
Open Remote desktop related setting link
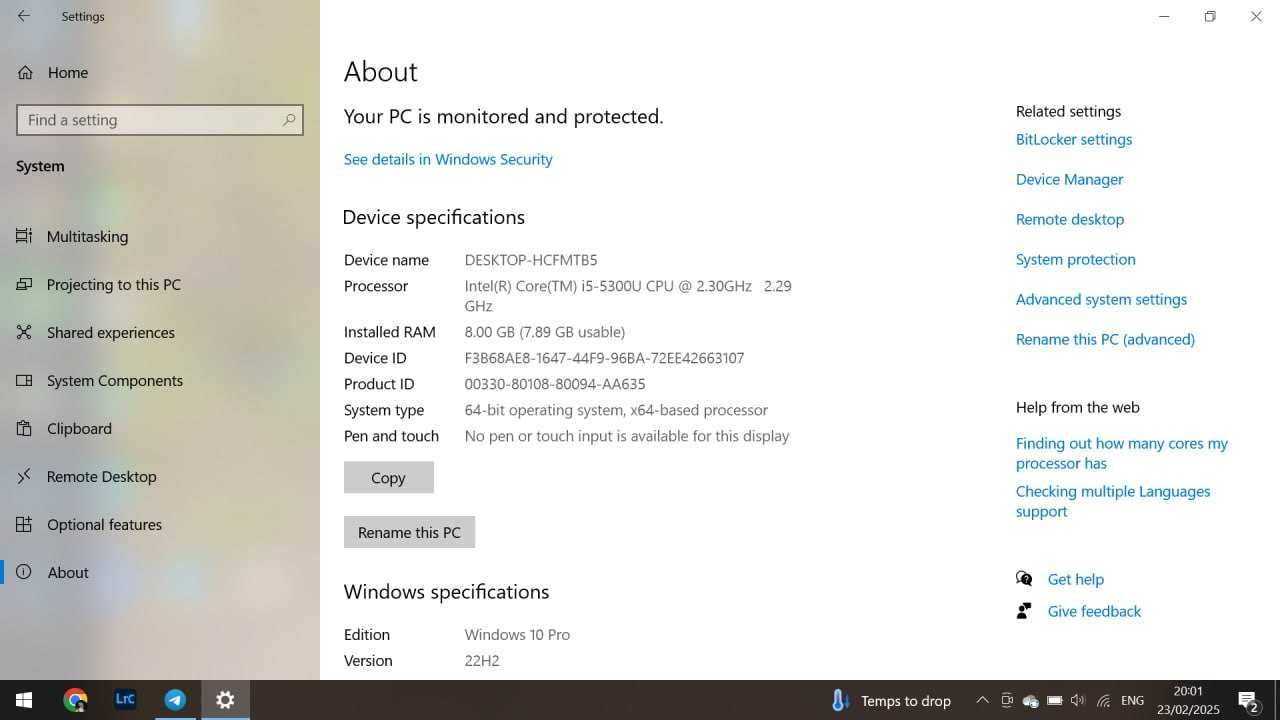(x=1070, y=219)
